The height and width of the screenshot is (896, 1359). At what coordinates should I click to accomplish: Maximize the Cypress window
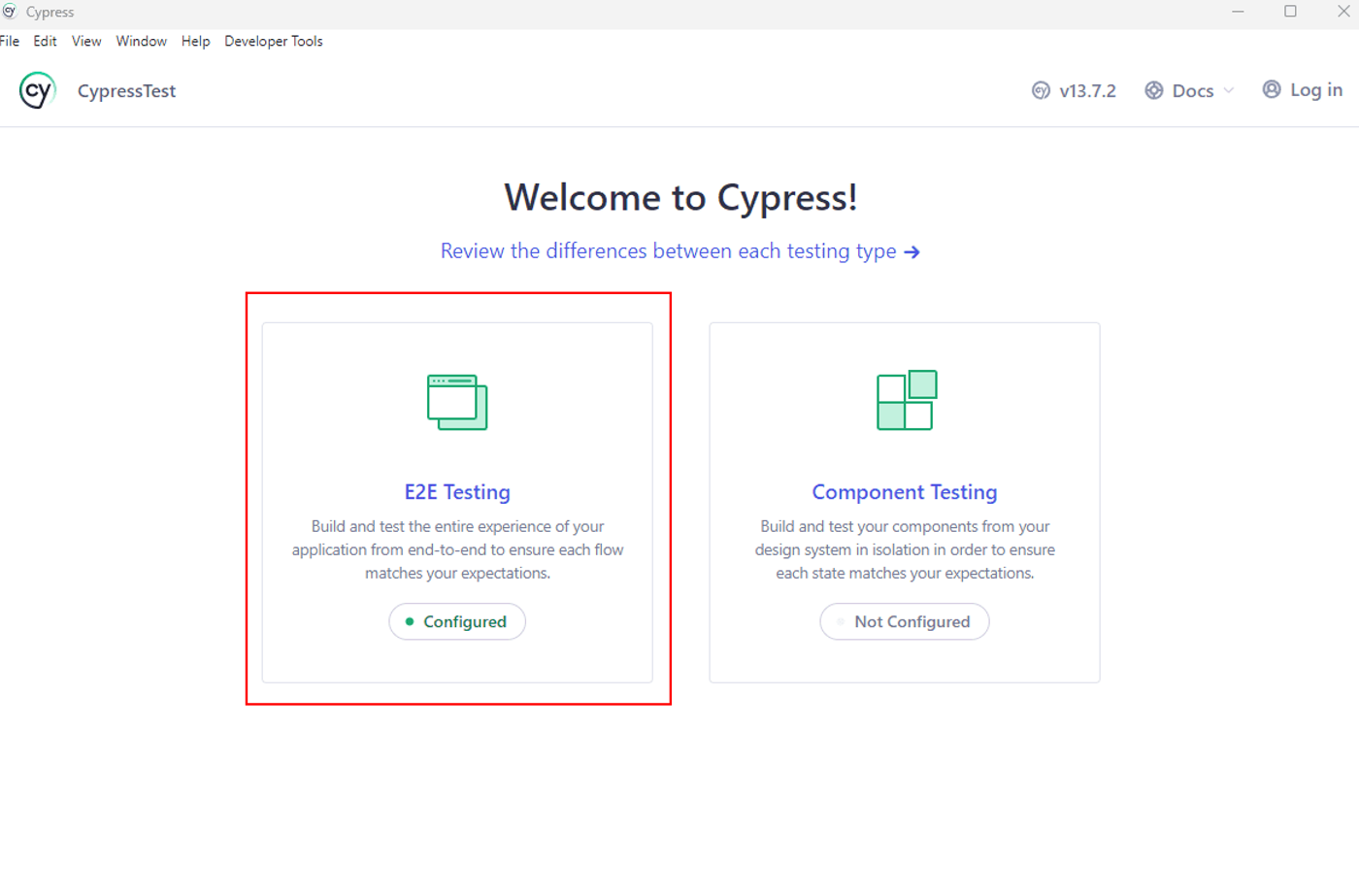tap(1290, 12)
